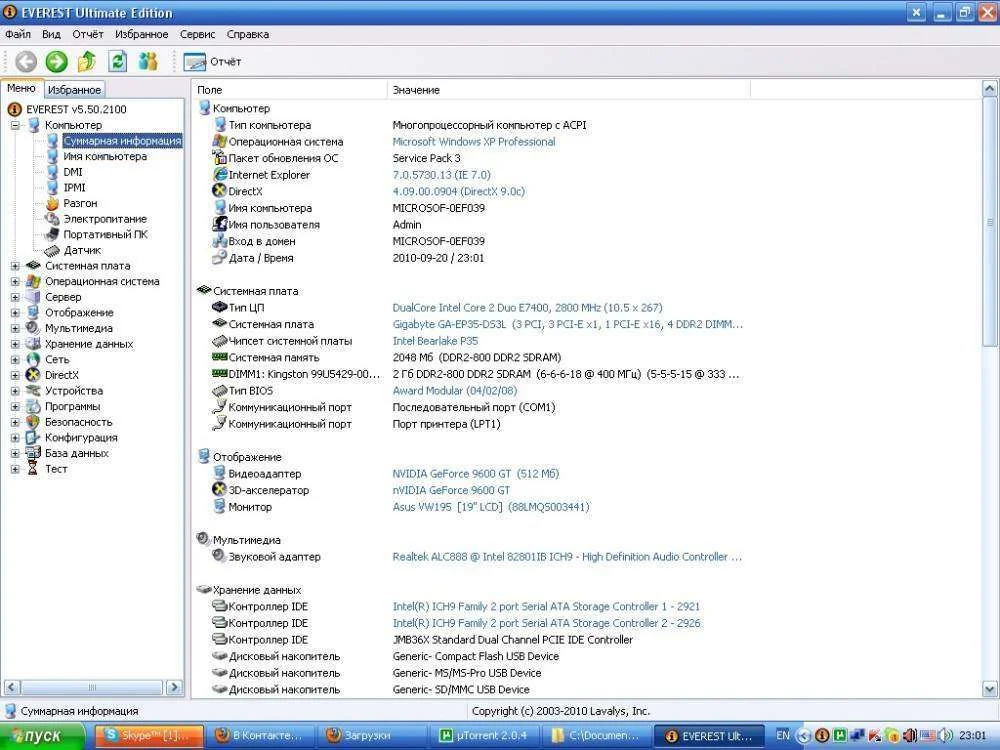Screen dimensions: 1000x750
Task: Open the Справка menu
Action: [247, 34]
